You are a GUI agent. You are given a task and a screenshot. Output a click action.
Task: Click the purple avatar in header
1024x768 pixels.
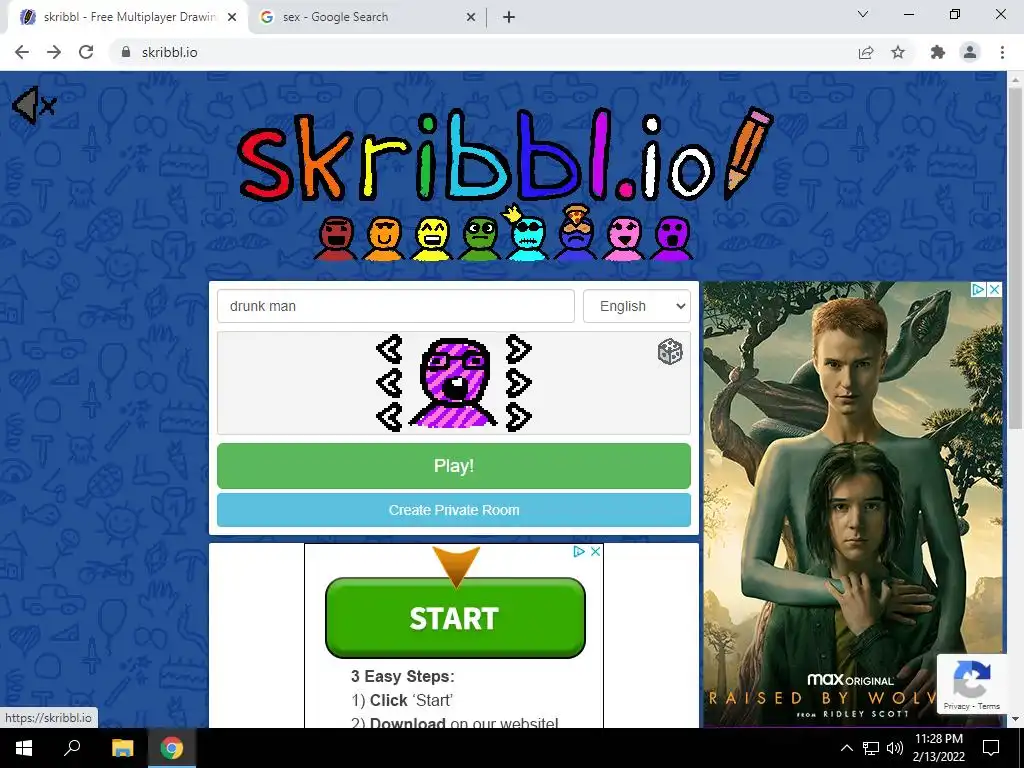pos(672,239)
